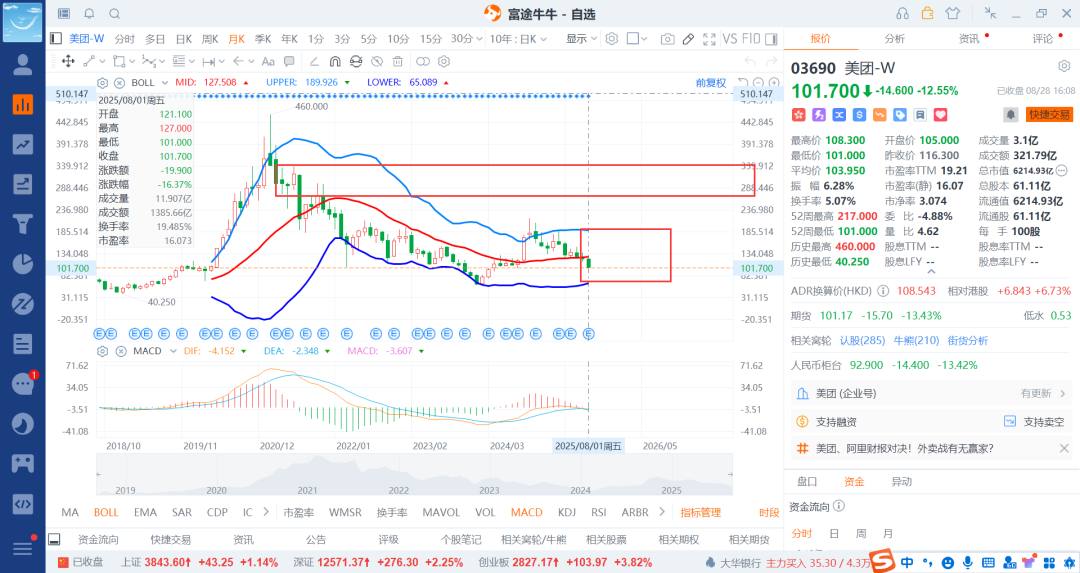This screenshot has width=1080, height=573.
Task: Click the chart range navigator strip
Action: (x=414, y=475)
